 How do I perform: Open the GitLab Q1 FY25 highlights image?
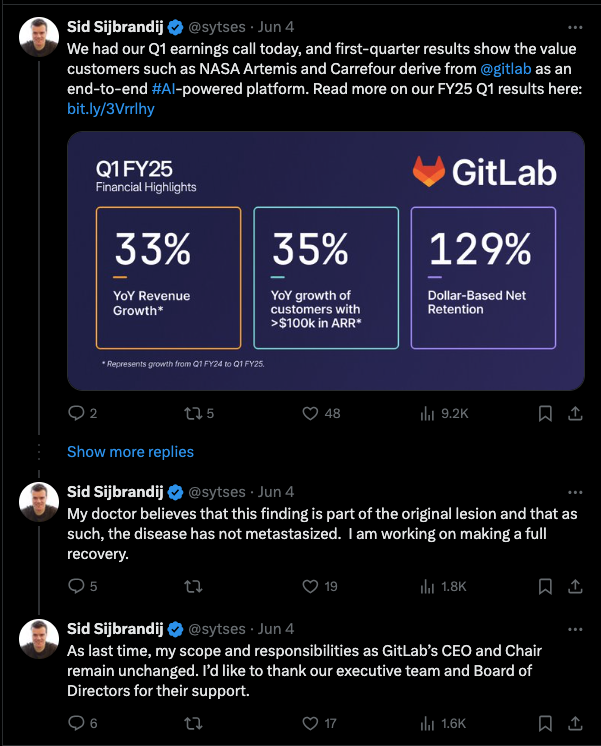click(x=325, y=261)
